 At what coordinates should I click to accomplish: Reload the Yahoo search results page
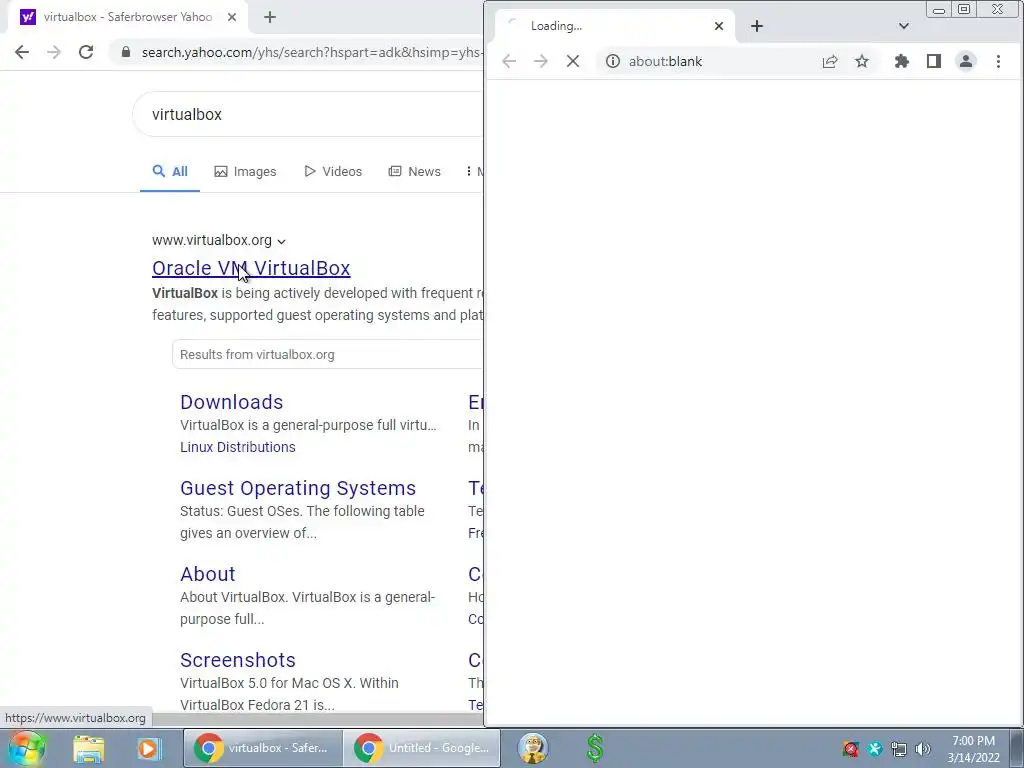tap(86, 52)
